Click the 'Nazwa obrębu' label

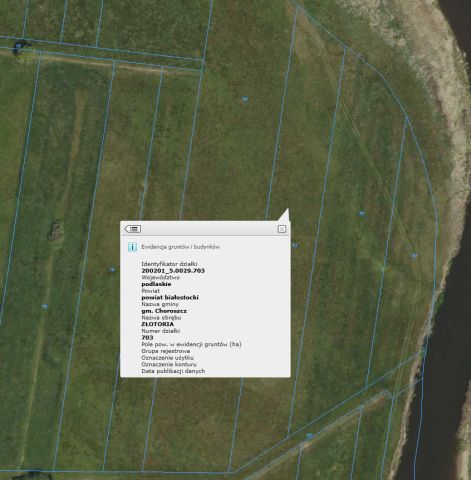coord(161,317)
